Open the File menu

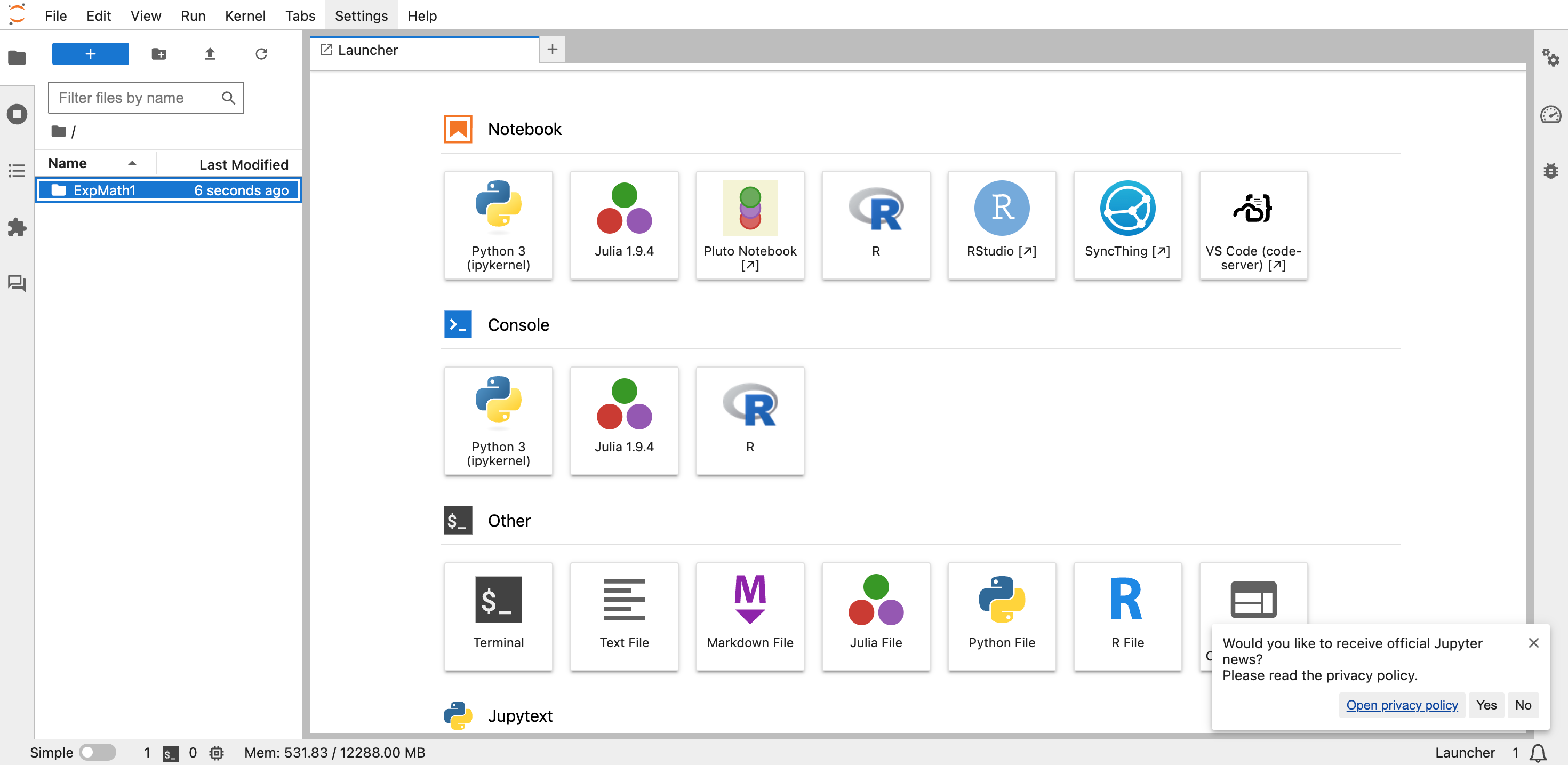click(55, 15)
